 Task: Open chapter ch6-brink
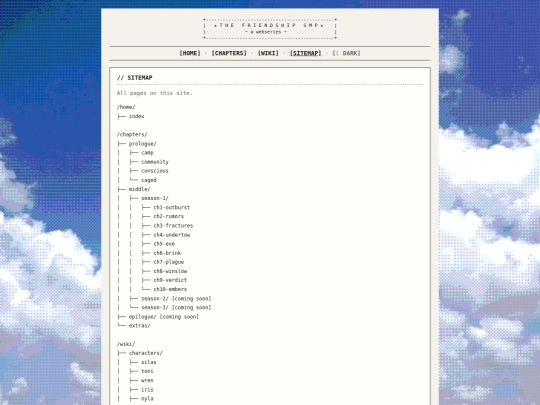[167, 253]
